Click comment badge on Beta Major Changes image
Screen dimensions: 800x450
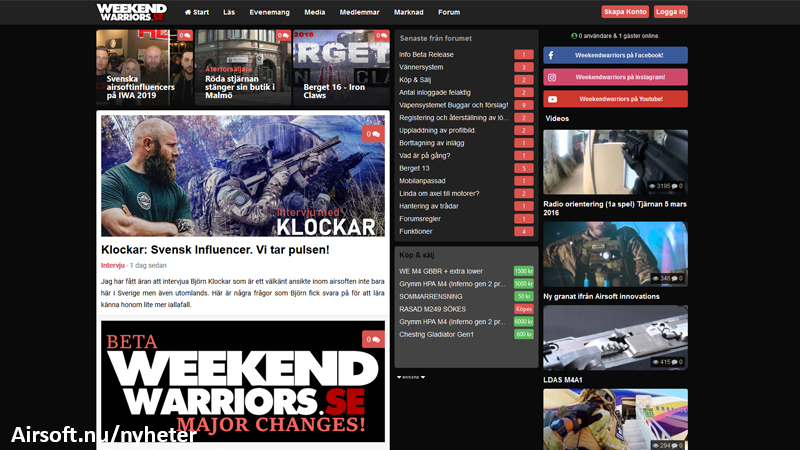point(373,339)
